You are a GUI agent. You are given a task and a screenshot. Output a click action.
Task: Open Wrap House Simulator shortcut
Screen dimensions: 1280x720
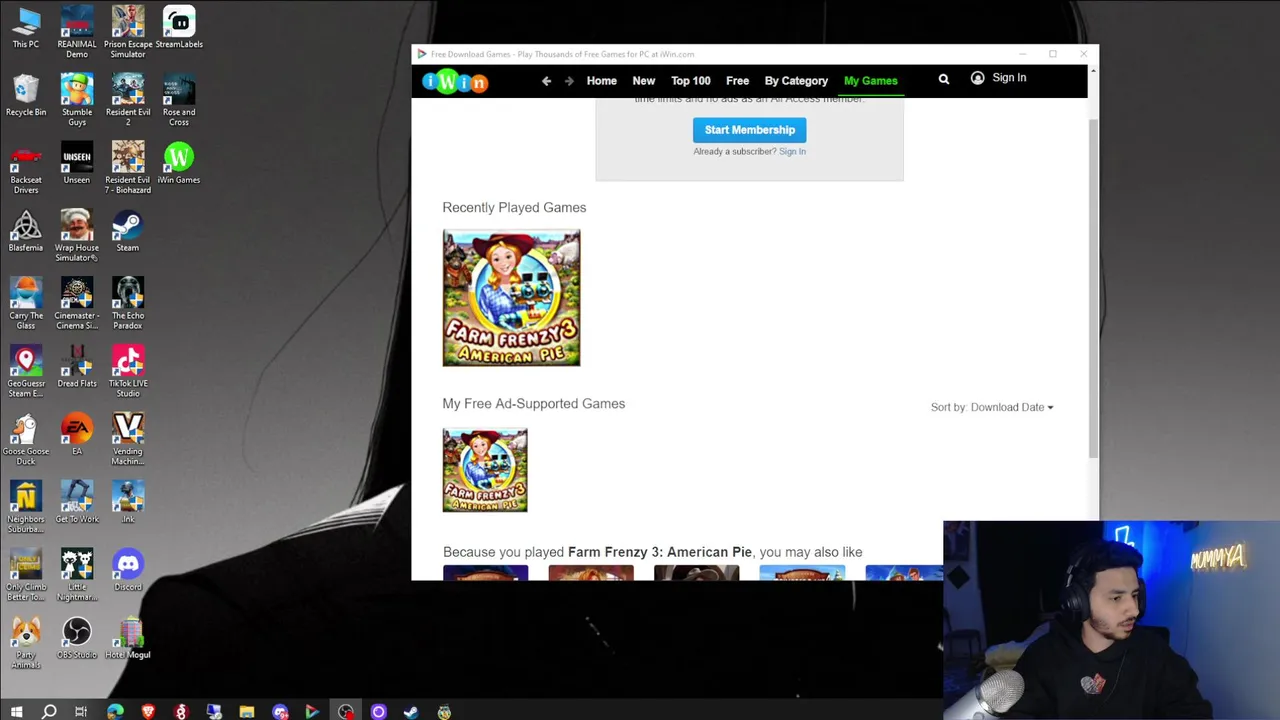[77, 236]
